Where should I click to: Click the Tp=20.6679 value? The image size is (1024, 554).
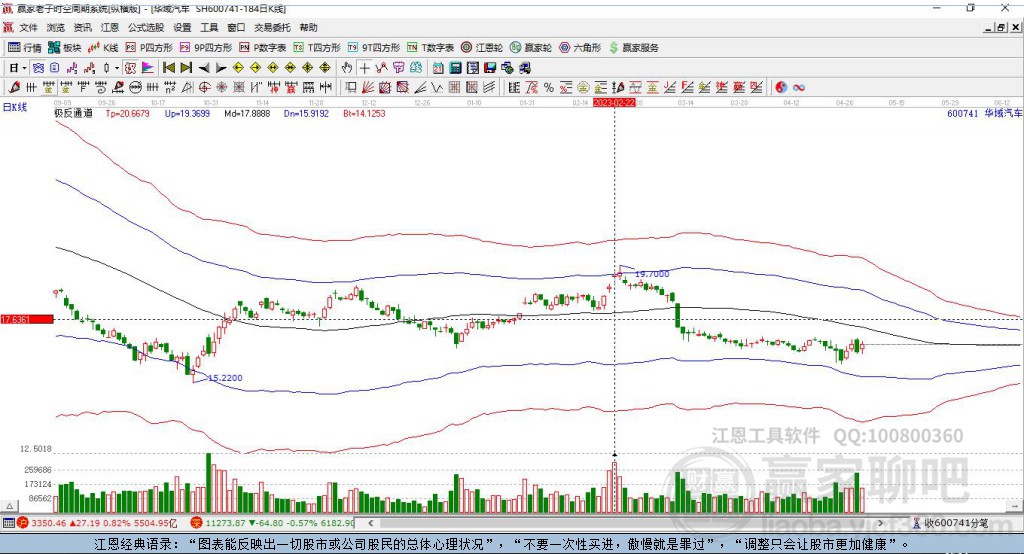click(x=127, y=113)
